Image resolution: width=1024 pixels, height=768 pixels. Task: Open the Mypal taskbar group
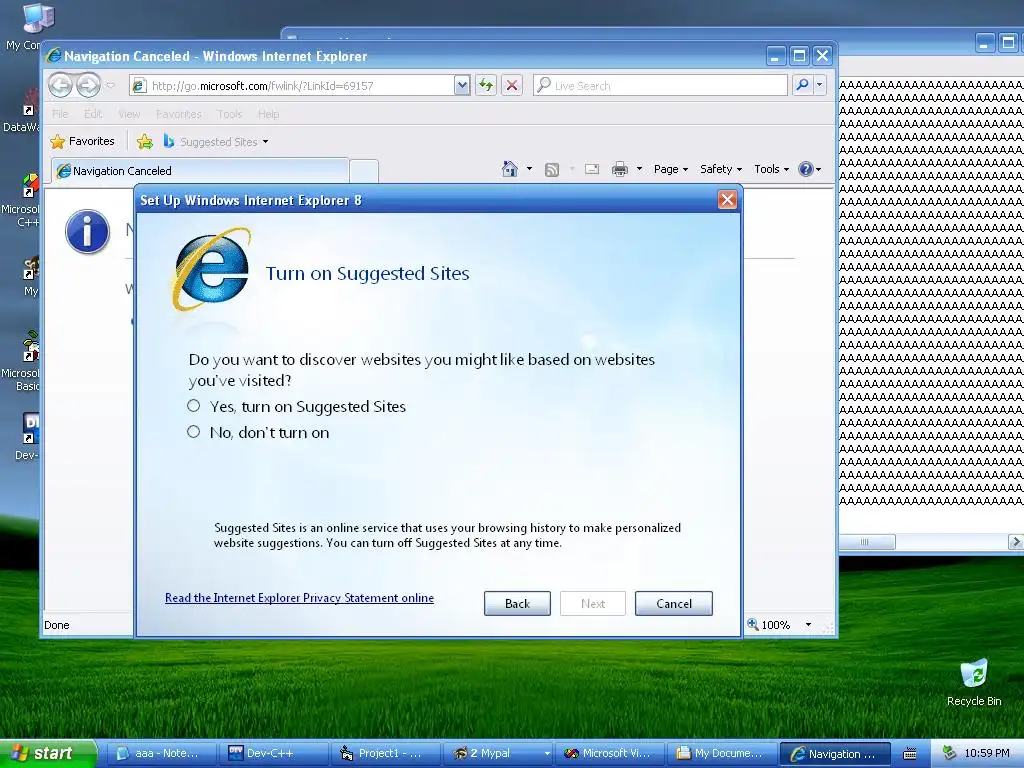[x=498, y=753]
